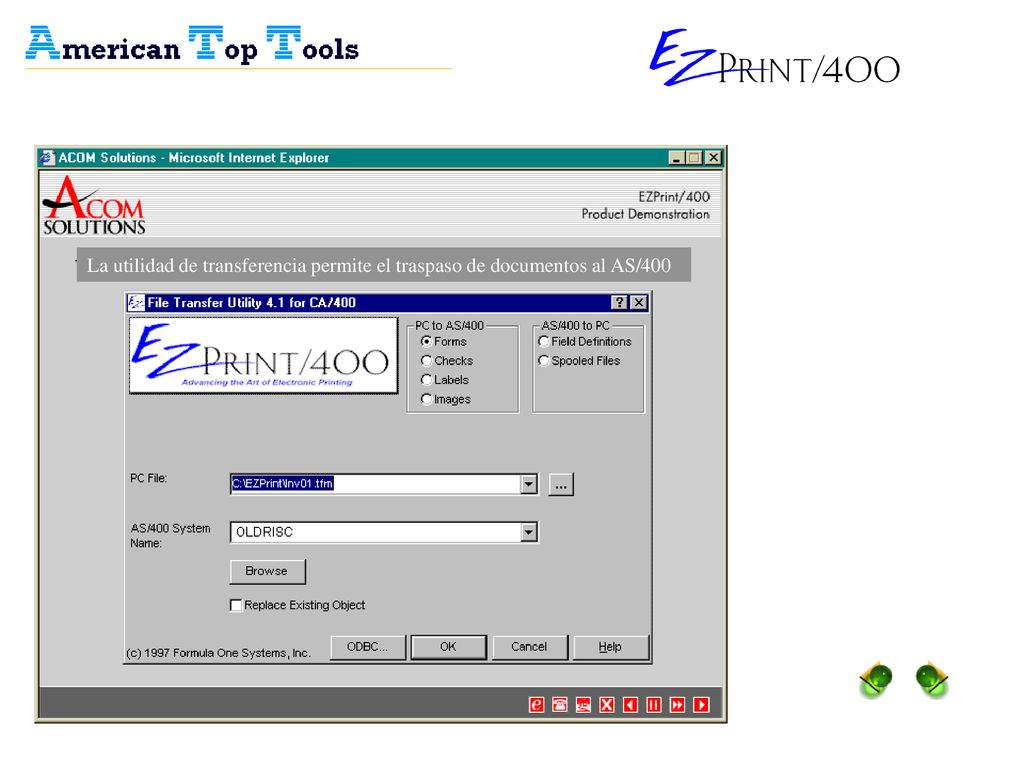1024x768 pixels.
Task: Click the PC File path input field
Action: pyautogui.click(x=376, y=484)
